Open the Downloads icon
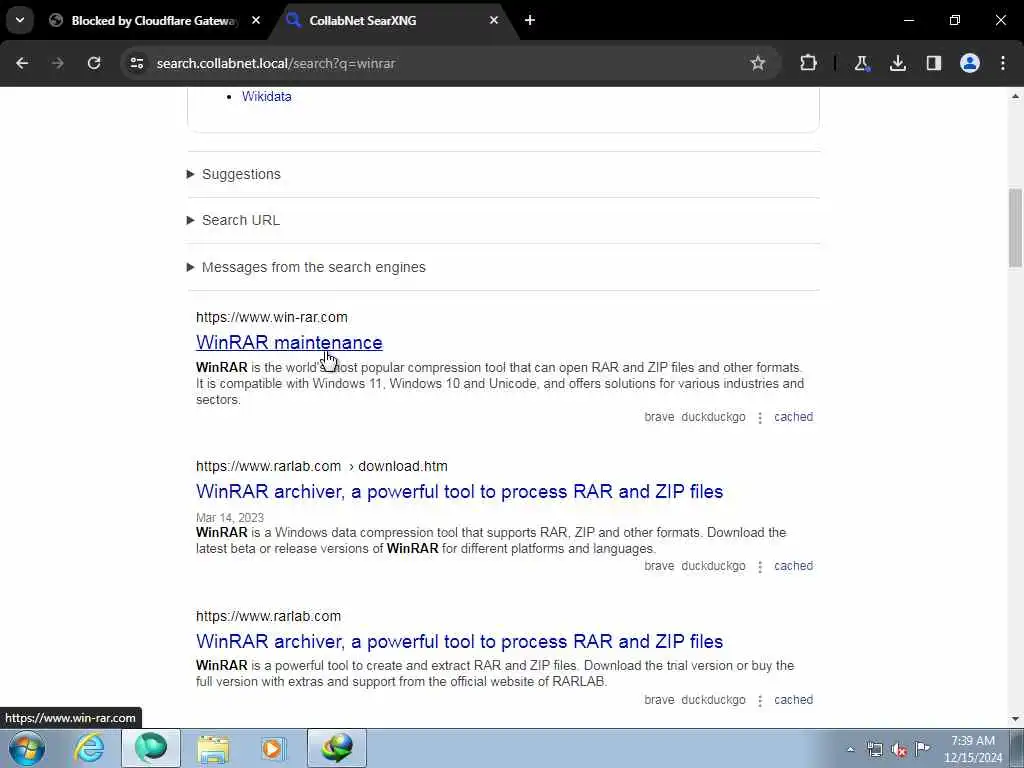The image size is (1024, 768). point(898,63)
